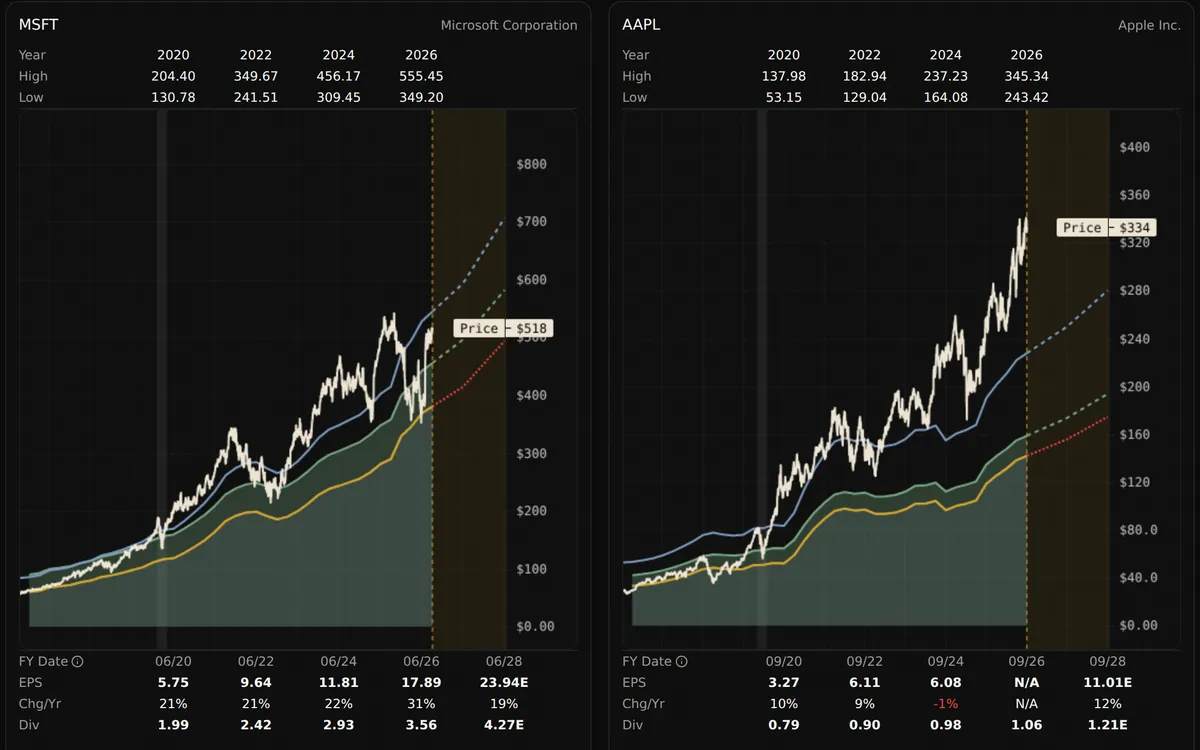Click AAPL EPS value 3.27
1200x750 pixels.
[x=784, y=683]
